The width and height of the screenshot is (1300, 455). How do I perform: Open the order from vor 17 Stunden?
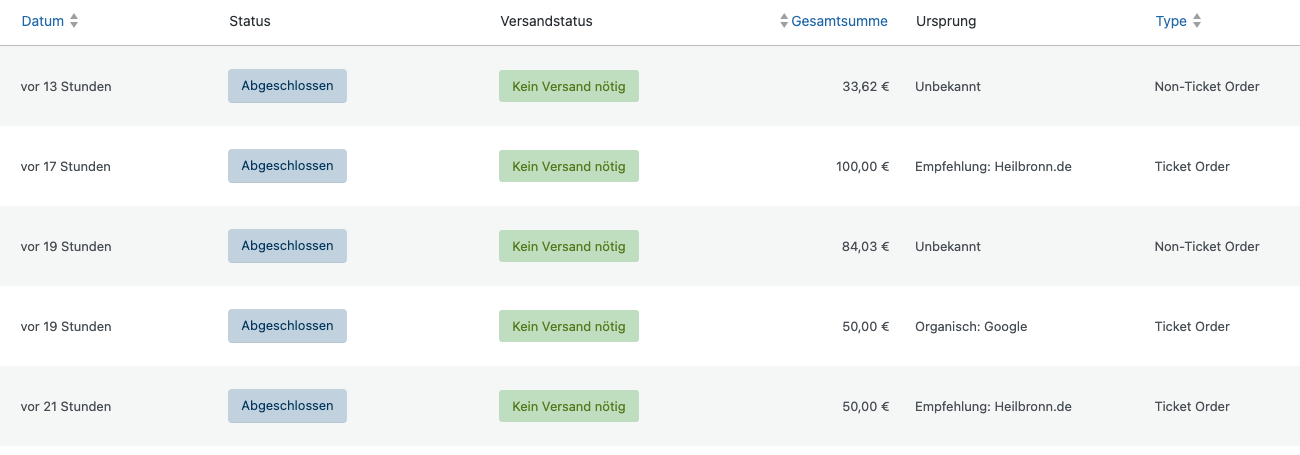point(66,166)
